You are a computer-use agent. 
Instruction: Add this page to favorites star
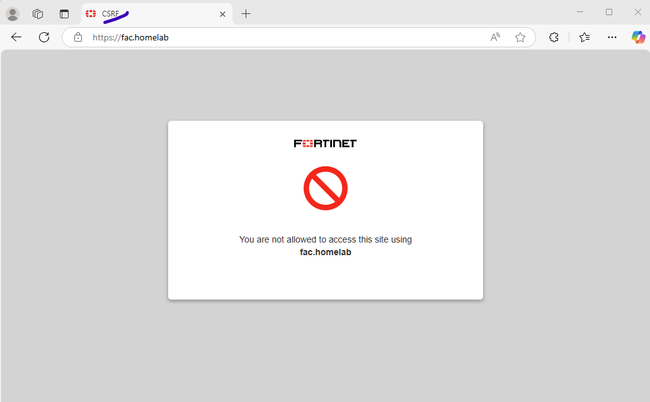click(520, 37)
